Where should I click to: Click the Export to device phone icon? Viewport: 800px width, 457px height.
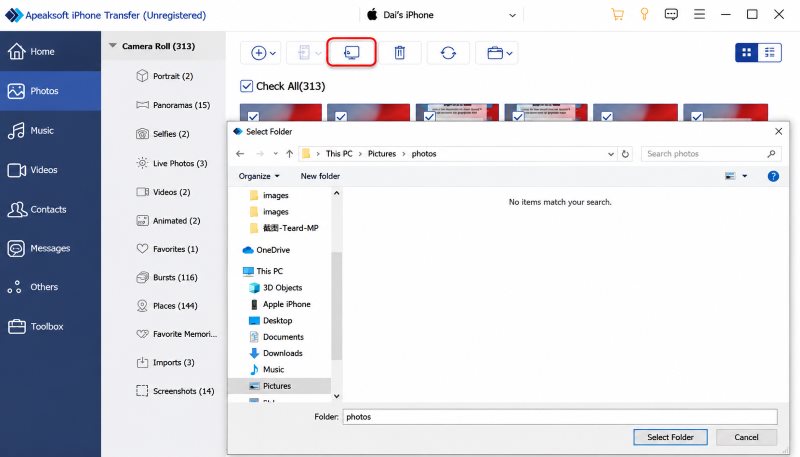pos(305,53)
